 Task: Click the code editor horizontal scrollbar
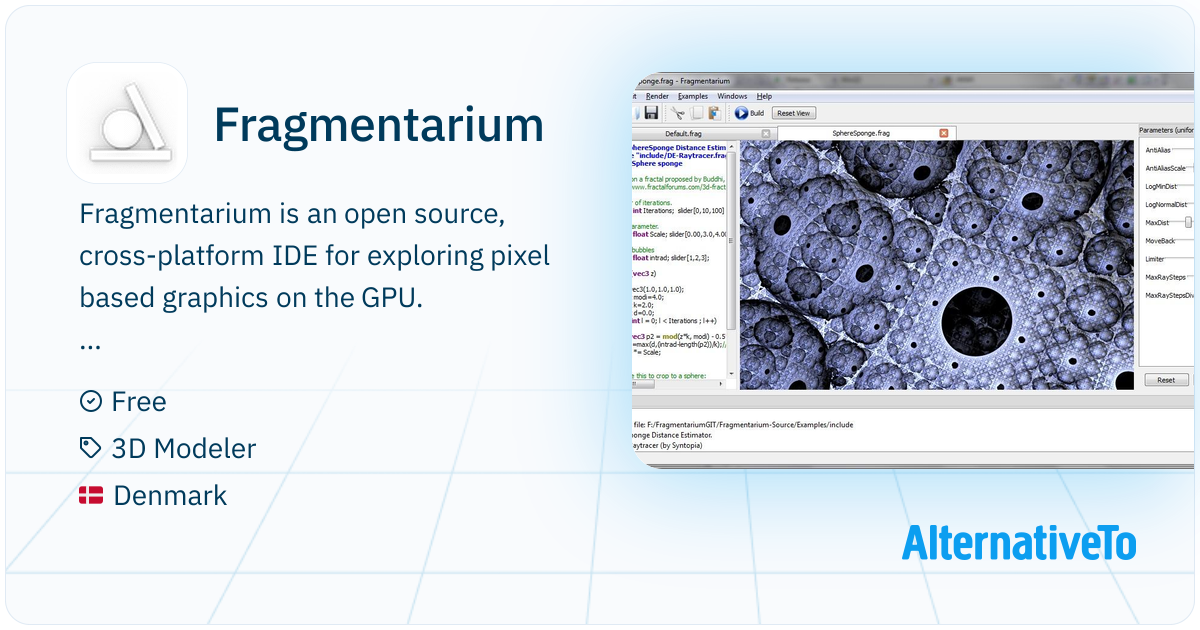[643, 383]
